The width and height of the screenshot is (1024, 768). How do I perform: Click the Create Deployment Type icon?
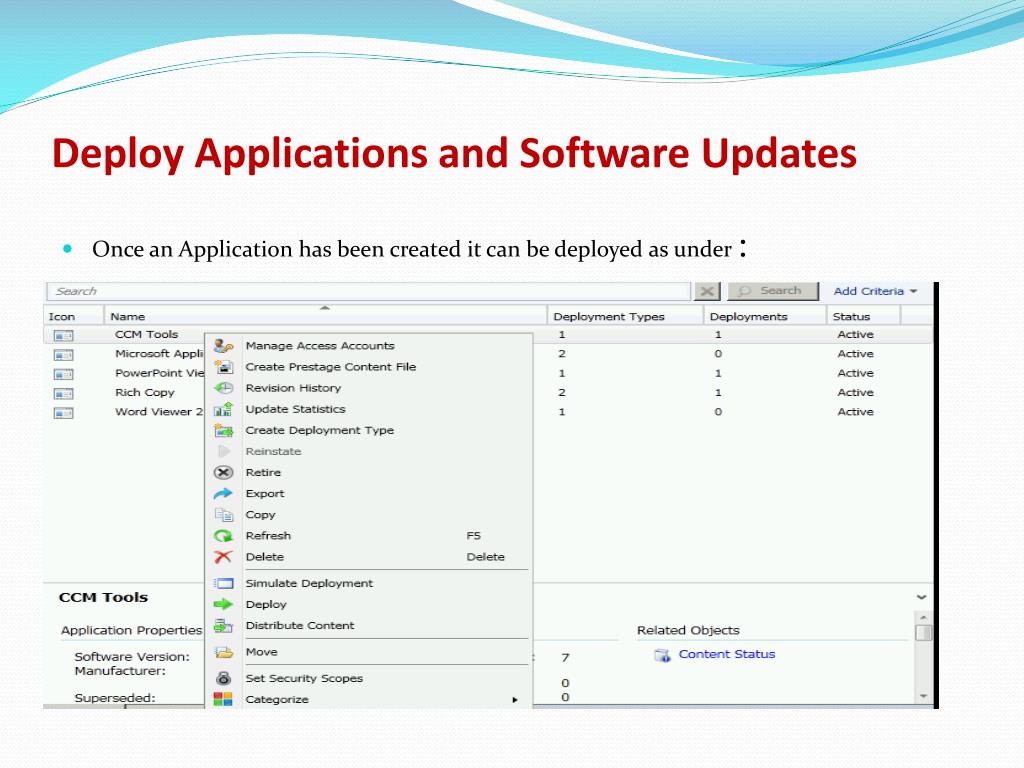pyautogui.click(x=223, y=430)
